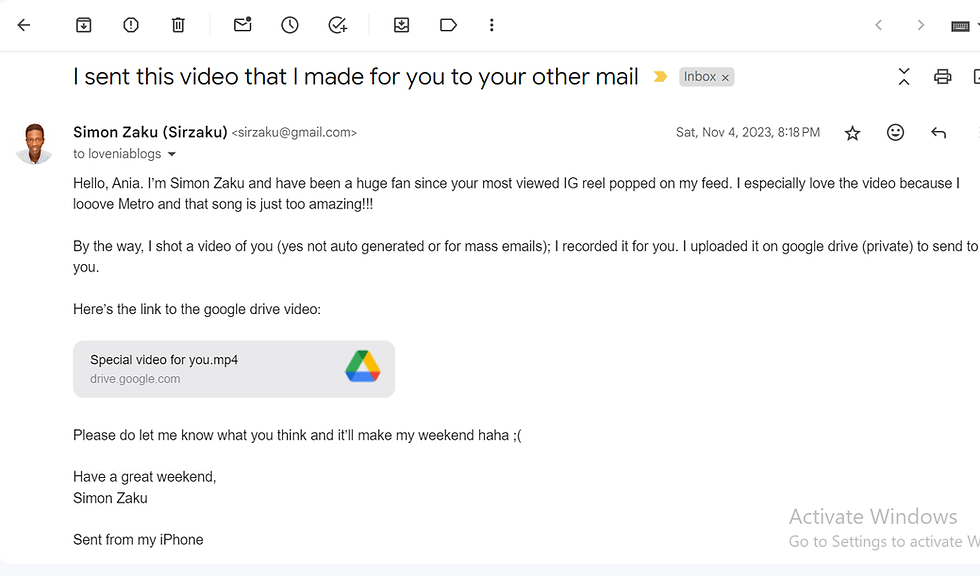980x576 pixels.
Task: Go back to the inbox list
Action: pyautogui.click(x=24, y=25)
